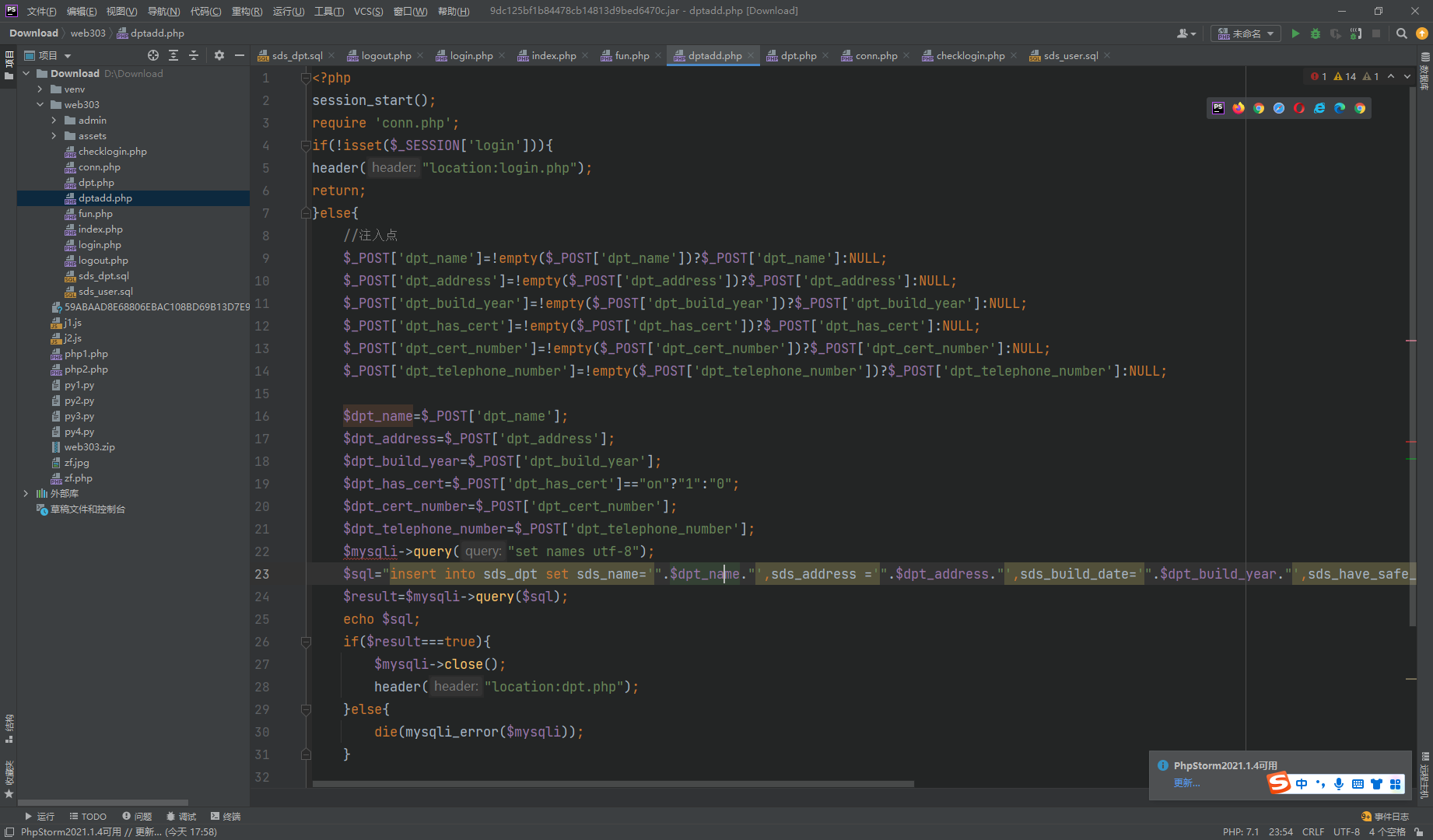
Task: Click the listen for PHP debug connections icon
Action: (x=1356, y=33)
